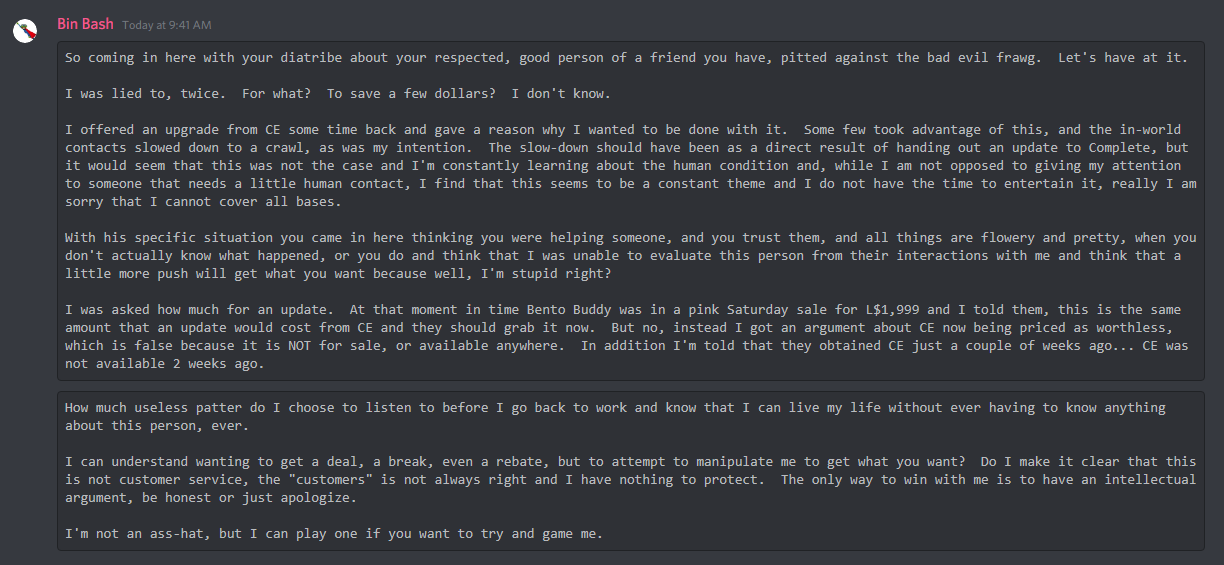Click the line "I'm not an ass-hat"
Screen dimensions: 1224x565
(x=334, y=534)
